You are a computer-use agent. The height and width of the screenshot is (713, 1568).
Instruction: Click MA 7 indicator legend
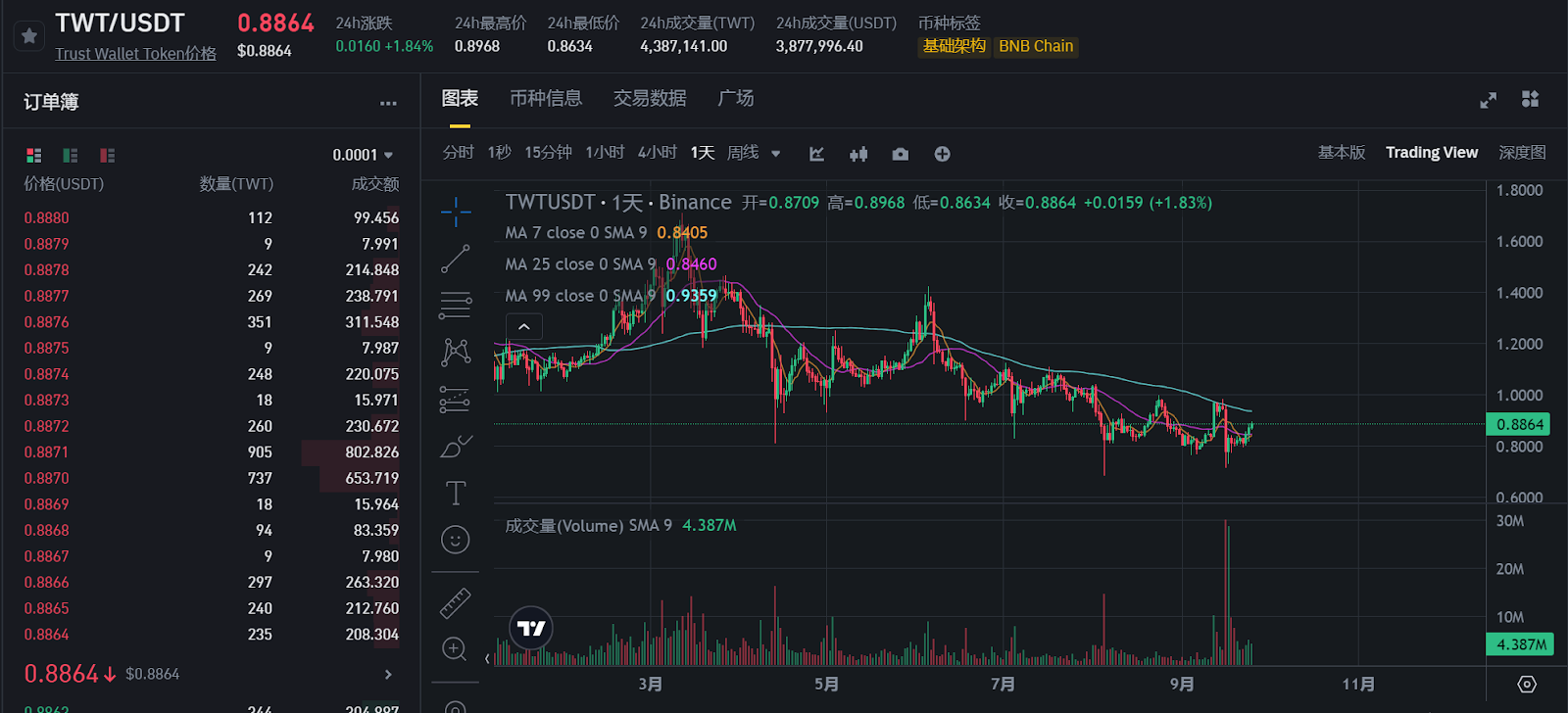point(606,233)
